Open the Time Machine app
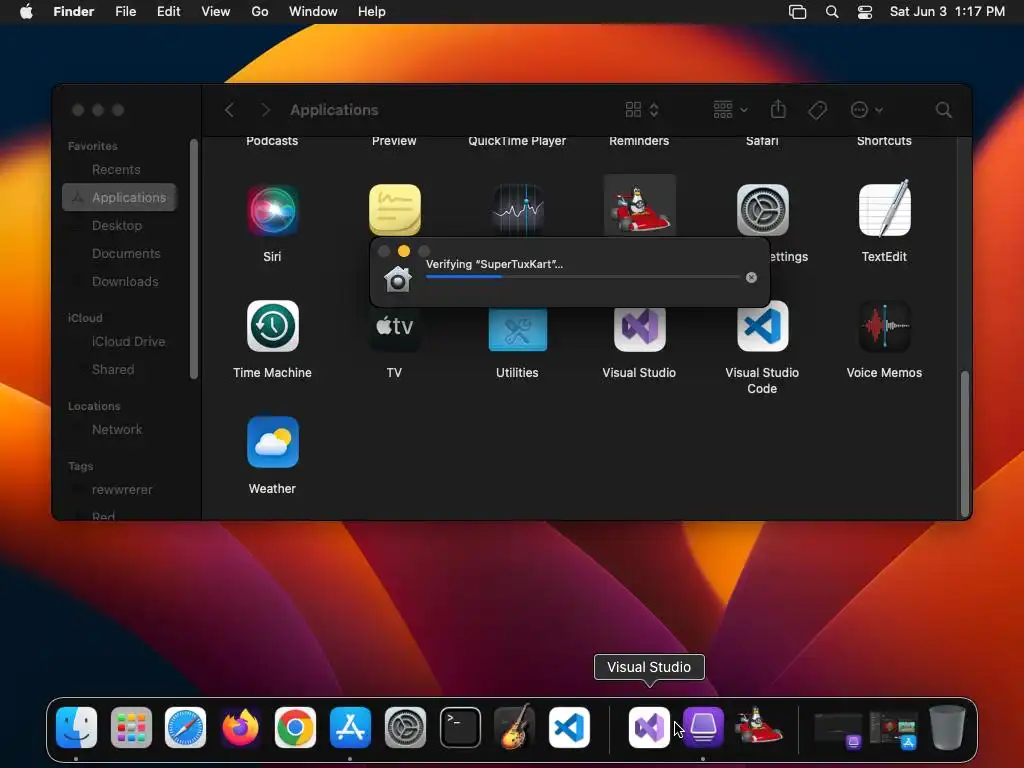This screenshot has height=768, width=1024. [x=272, y=326]
